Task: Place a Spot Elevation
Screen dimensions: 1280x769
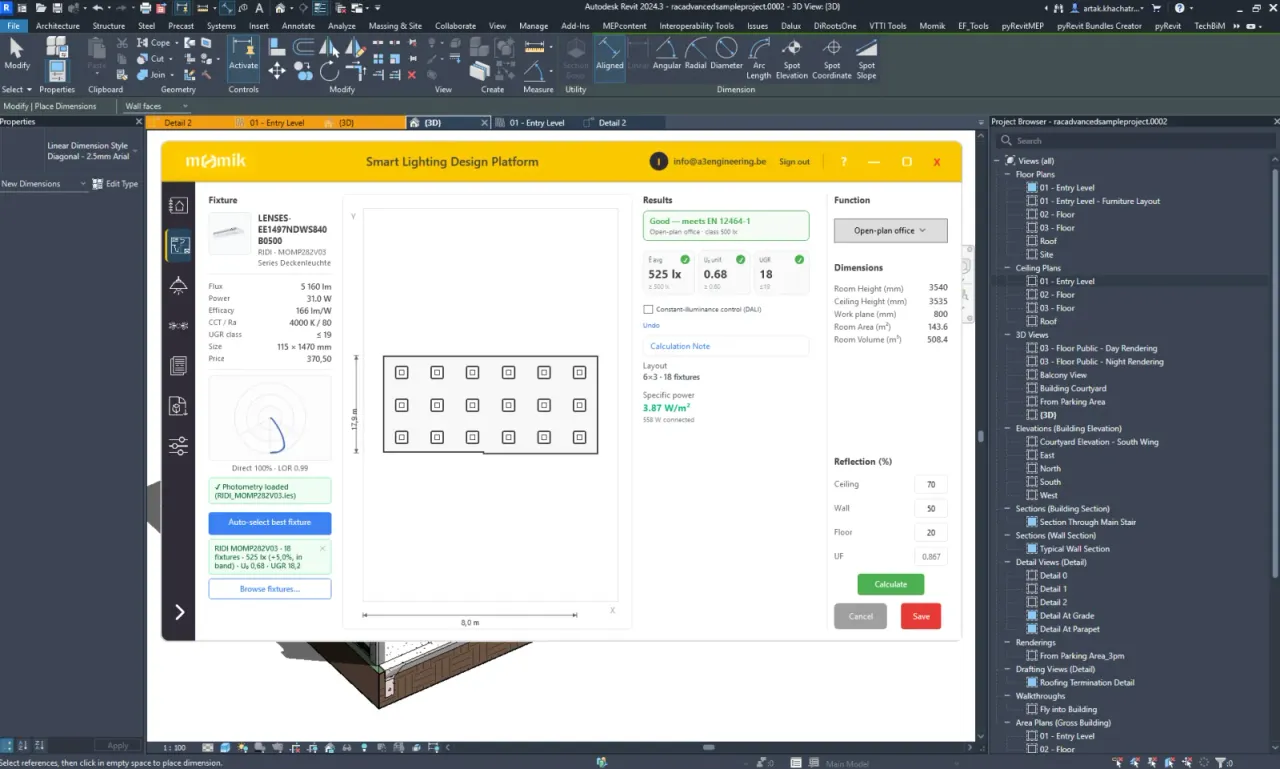Action: click(791, 58)
